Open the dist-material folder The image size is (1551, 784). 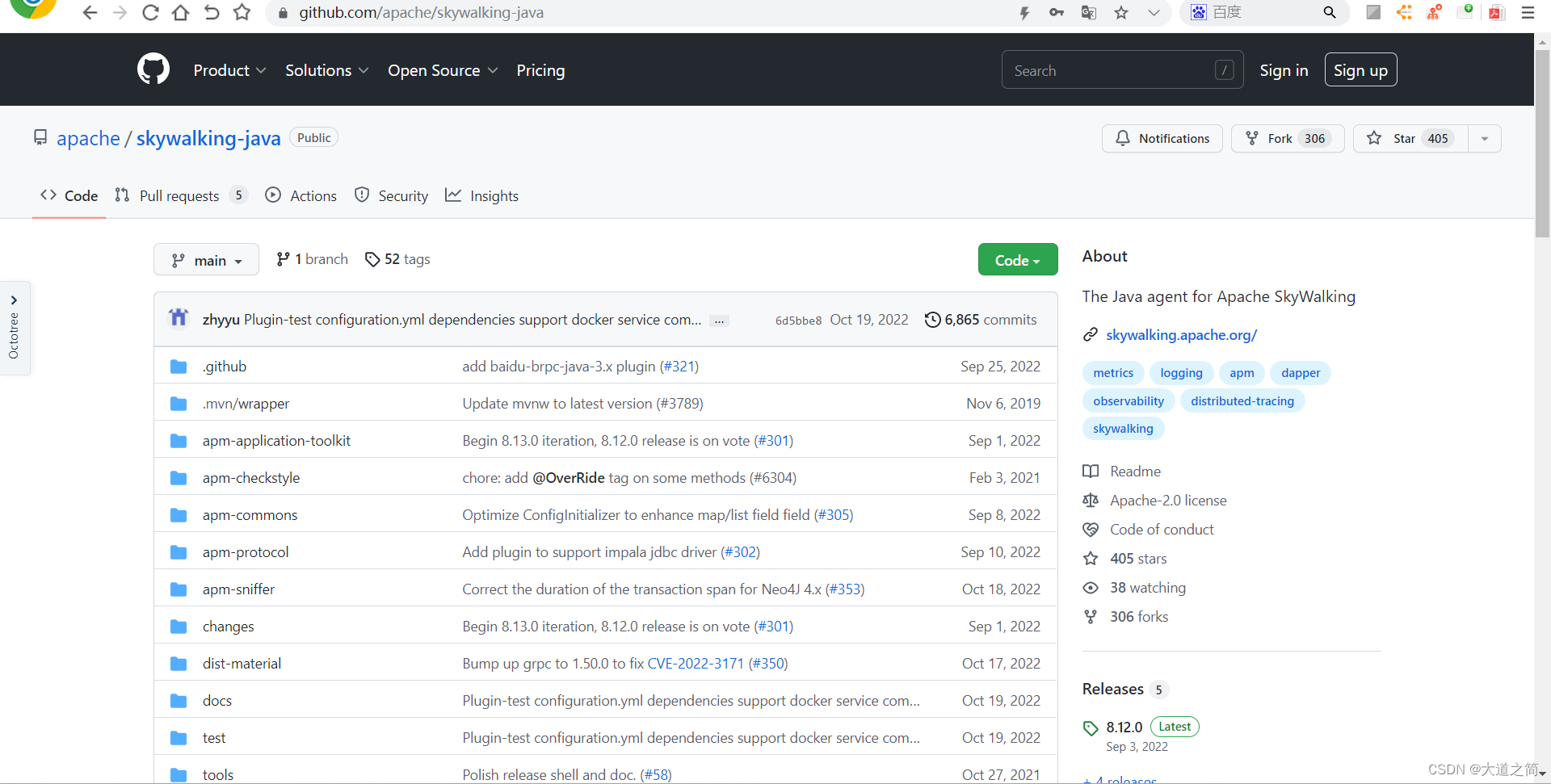pyautogui.click(x=242, y=664)
